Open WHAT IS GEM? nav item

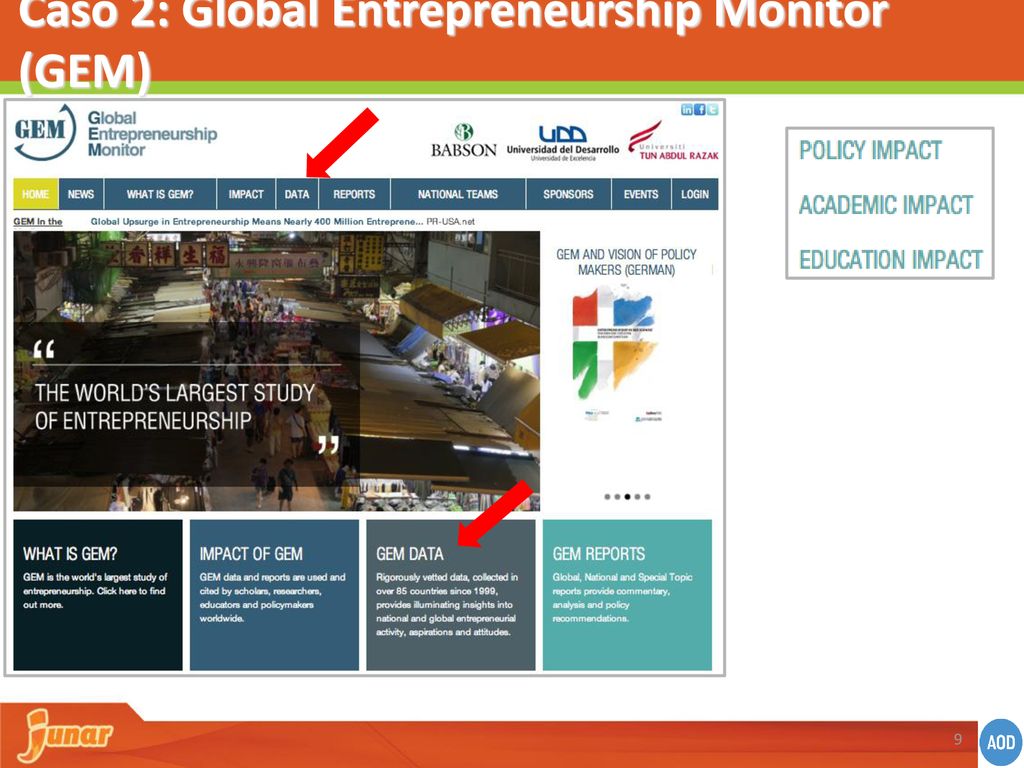coord(160,194)
